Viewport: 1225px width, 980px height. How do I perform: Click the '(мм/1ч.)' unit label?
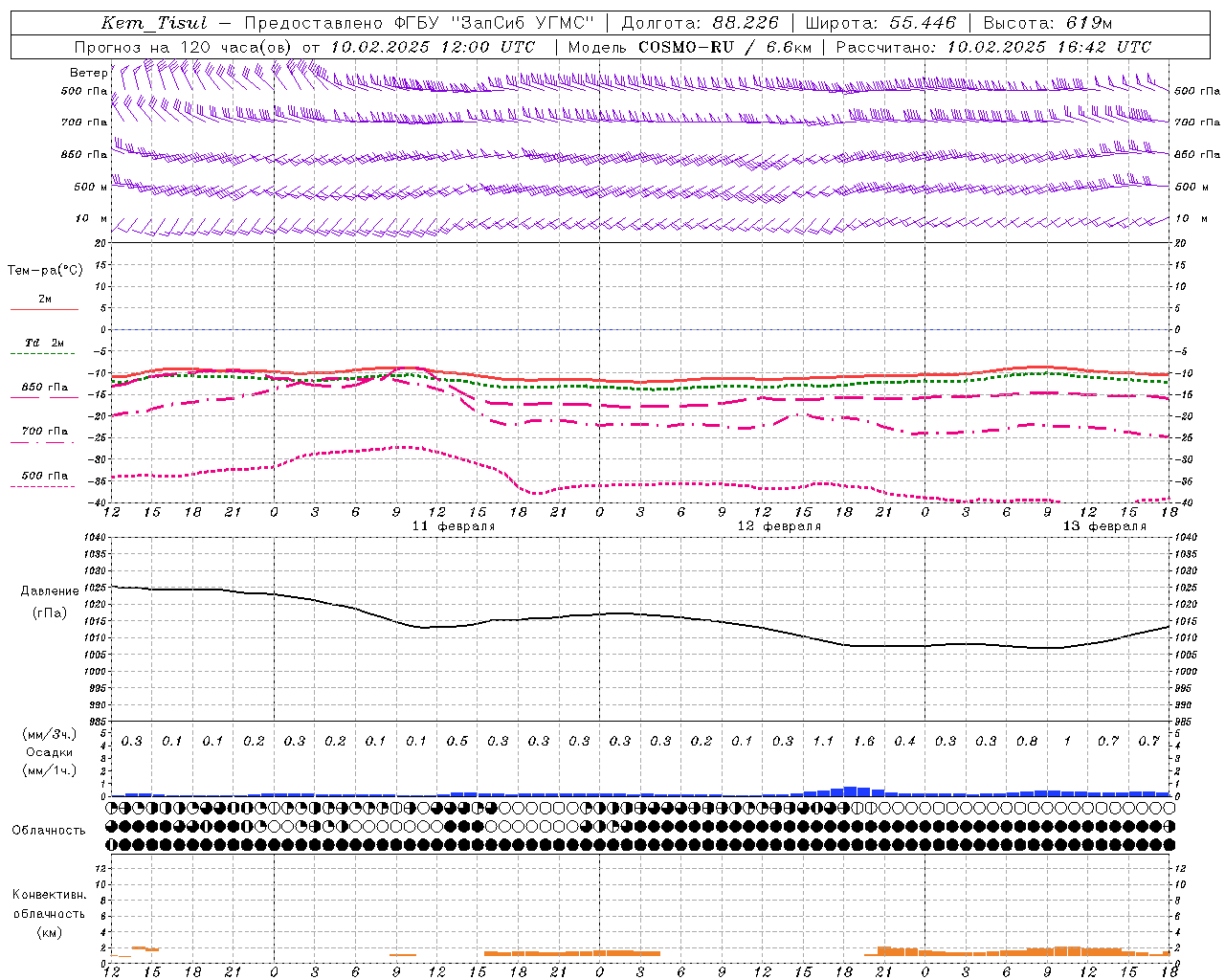[x=50, y=770]
